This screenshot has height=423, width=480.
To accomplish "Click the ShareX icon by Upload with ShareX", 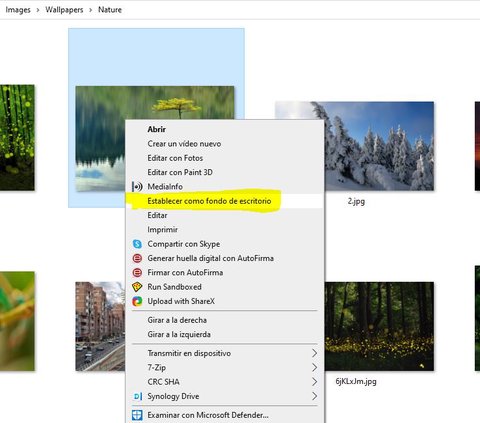I will pyautogui.click(x=137, y=301).
